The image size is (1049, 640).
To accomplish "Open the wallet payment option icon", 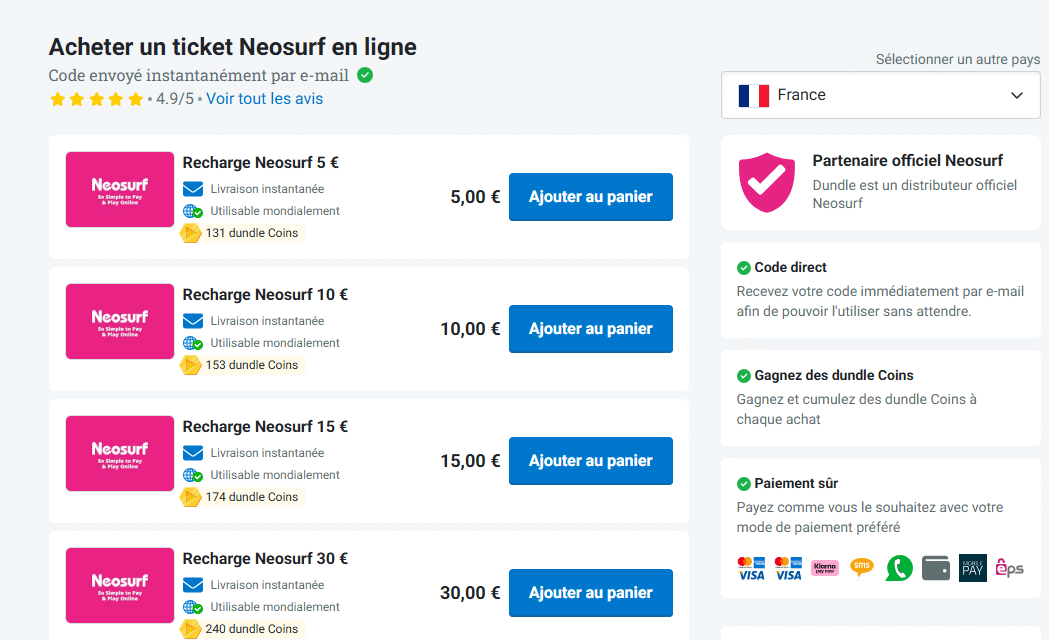I will [x=936, y=568].
